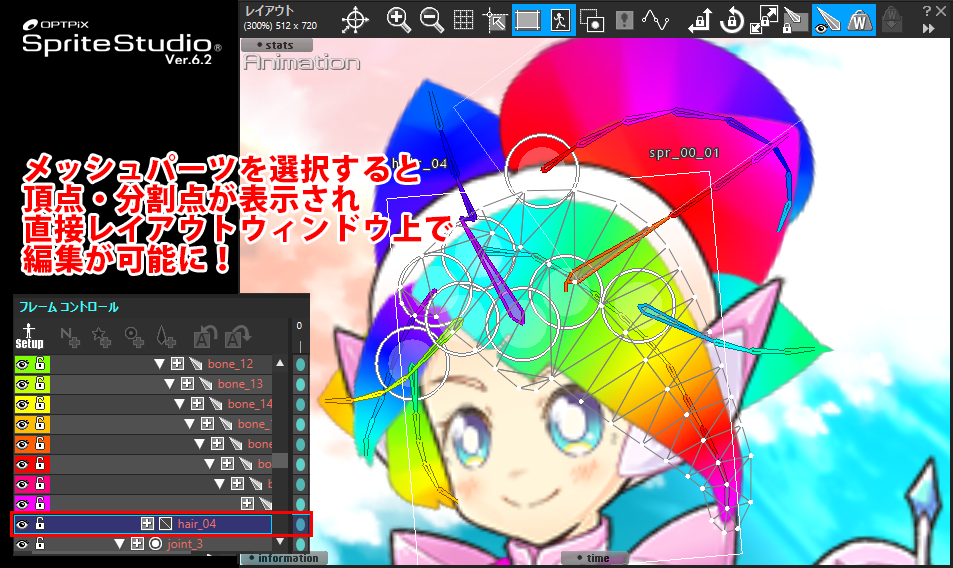The height and width of the screenshot is (568, 953).
Task: Zoom out with the magnifier minus icon
Action: [432, 19]
